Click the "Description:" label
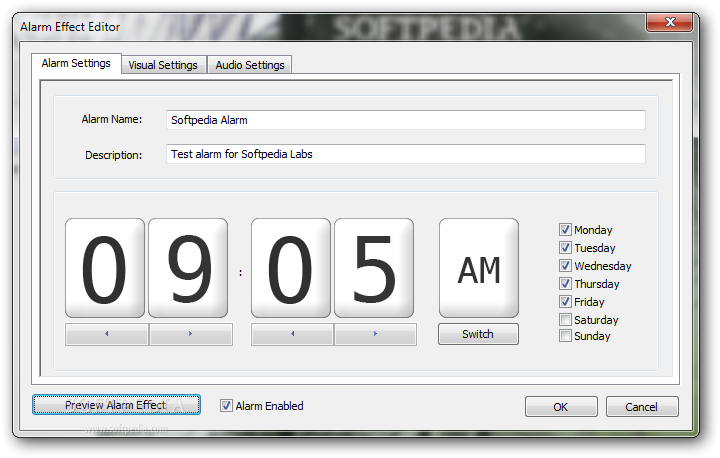Screen dimensions: 720x458 point(113,155)
